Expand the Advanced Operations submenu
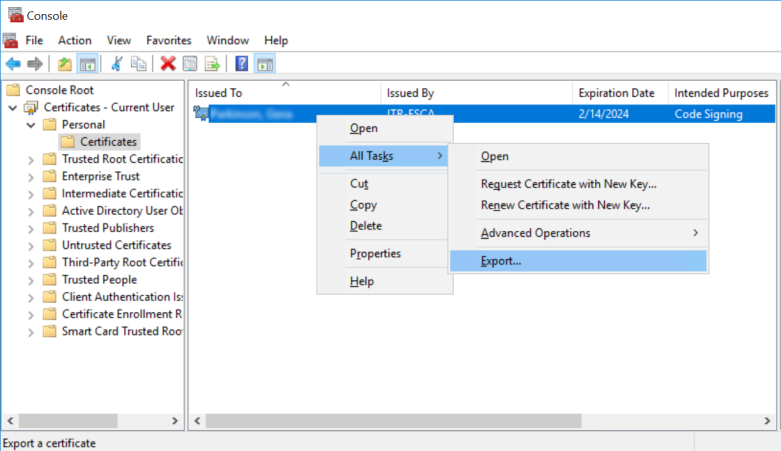Image resolution: width=781 pixels, height=451 pixels. coord(578,233)
